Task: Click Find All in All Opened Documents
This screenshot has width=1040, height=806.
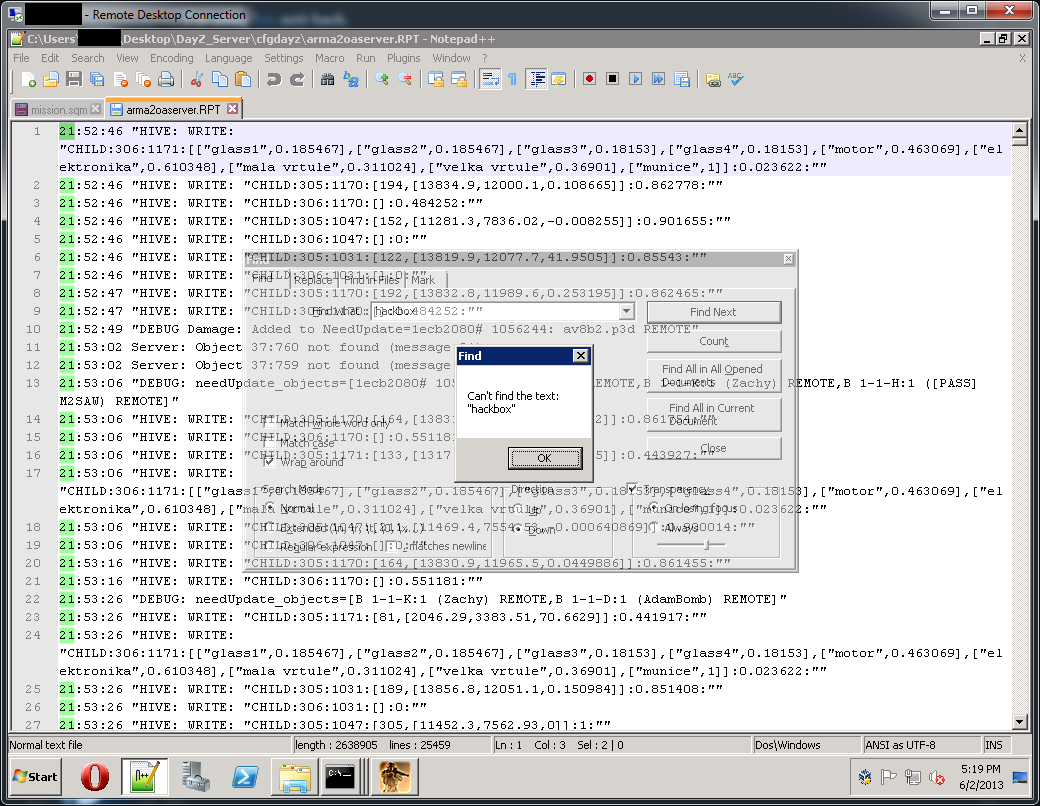Action: (714, 375)
